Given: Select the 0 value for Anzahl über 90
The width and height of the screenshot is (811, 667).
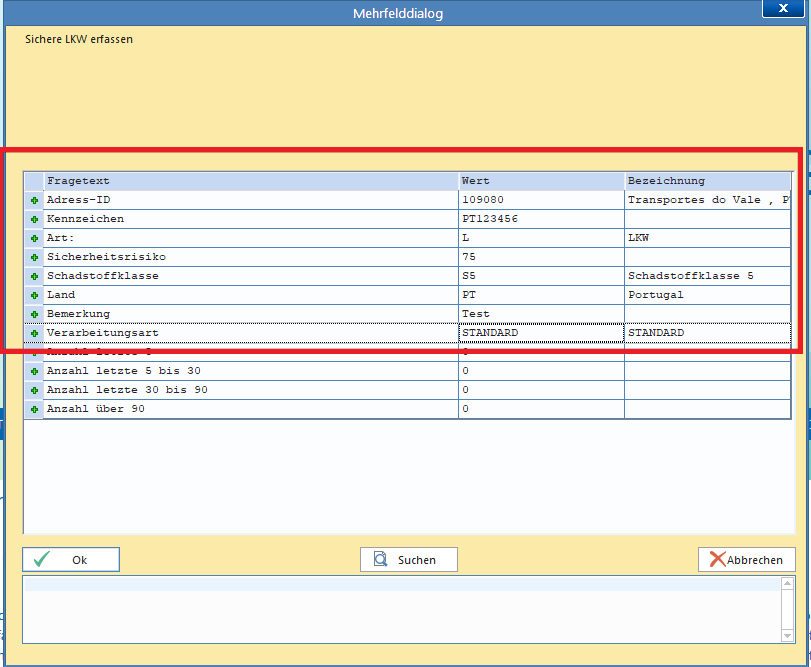Looking at the screenshot, I should pyautogui.click(x=542, y=409).
